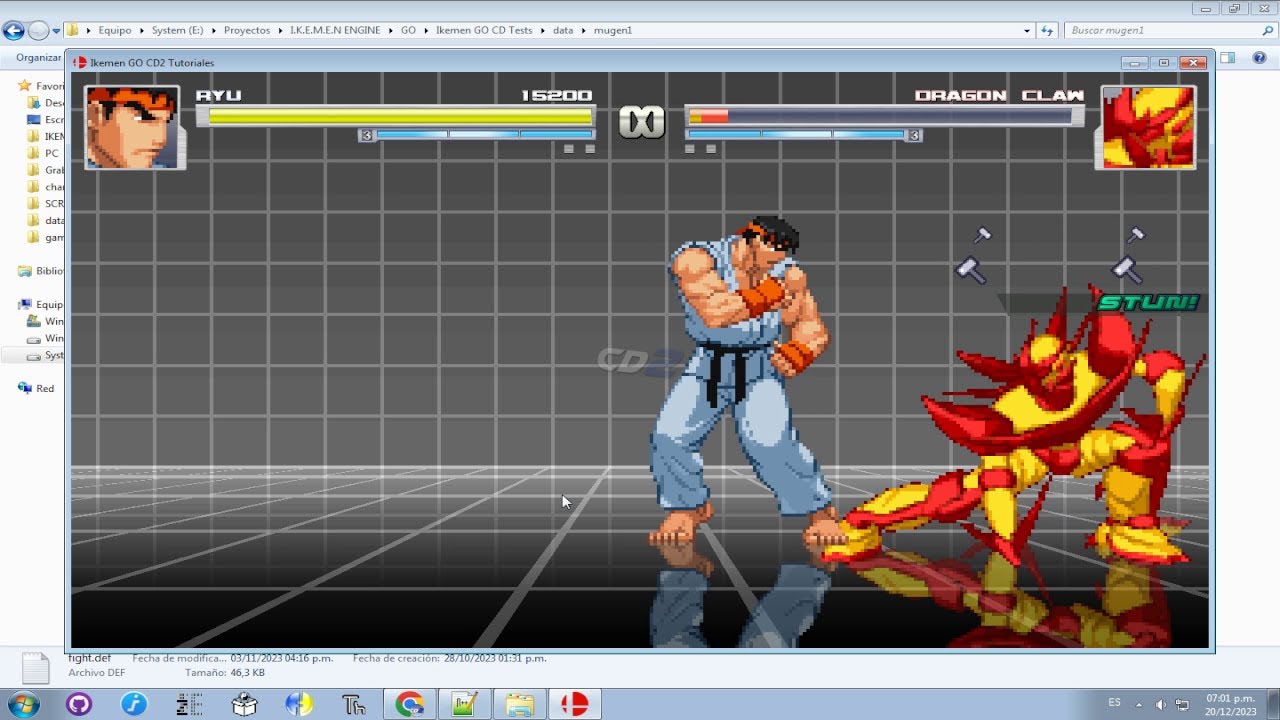Navigate to System (E:) in the breadcrumb
The image size is (1280, 720).
(177, 30)
